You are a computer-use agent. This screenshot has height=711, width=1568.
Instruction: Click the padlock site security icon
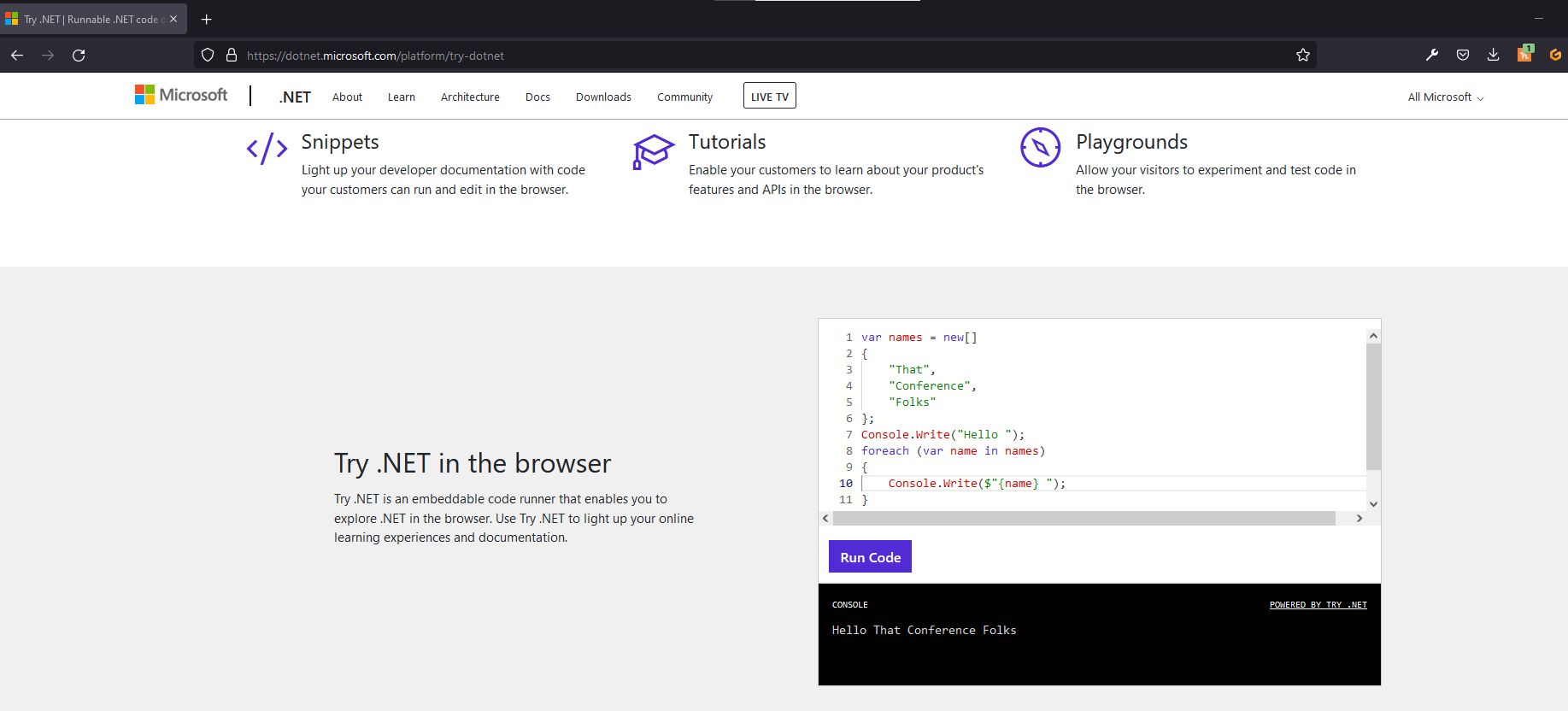tap(231, 56)
